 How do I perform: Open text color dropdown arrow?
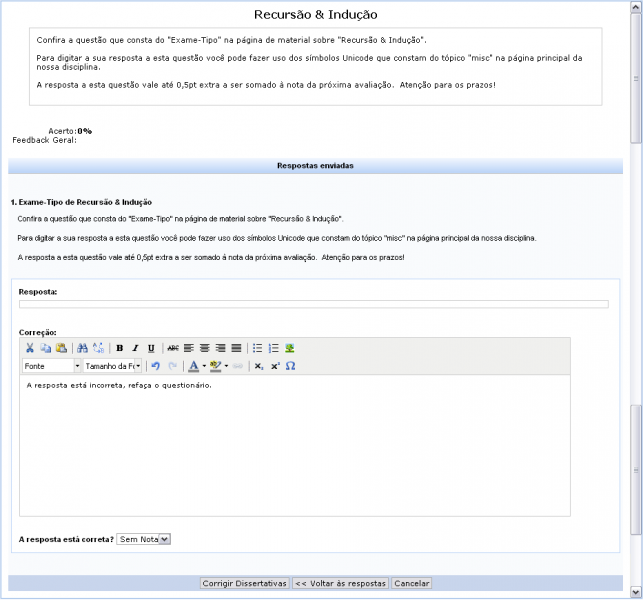coord(204,366)
